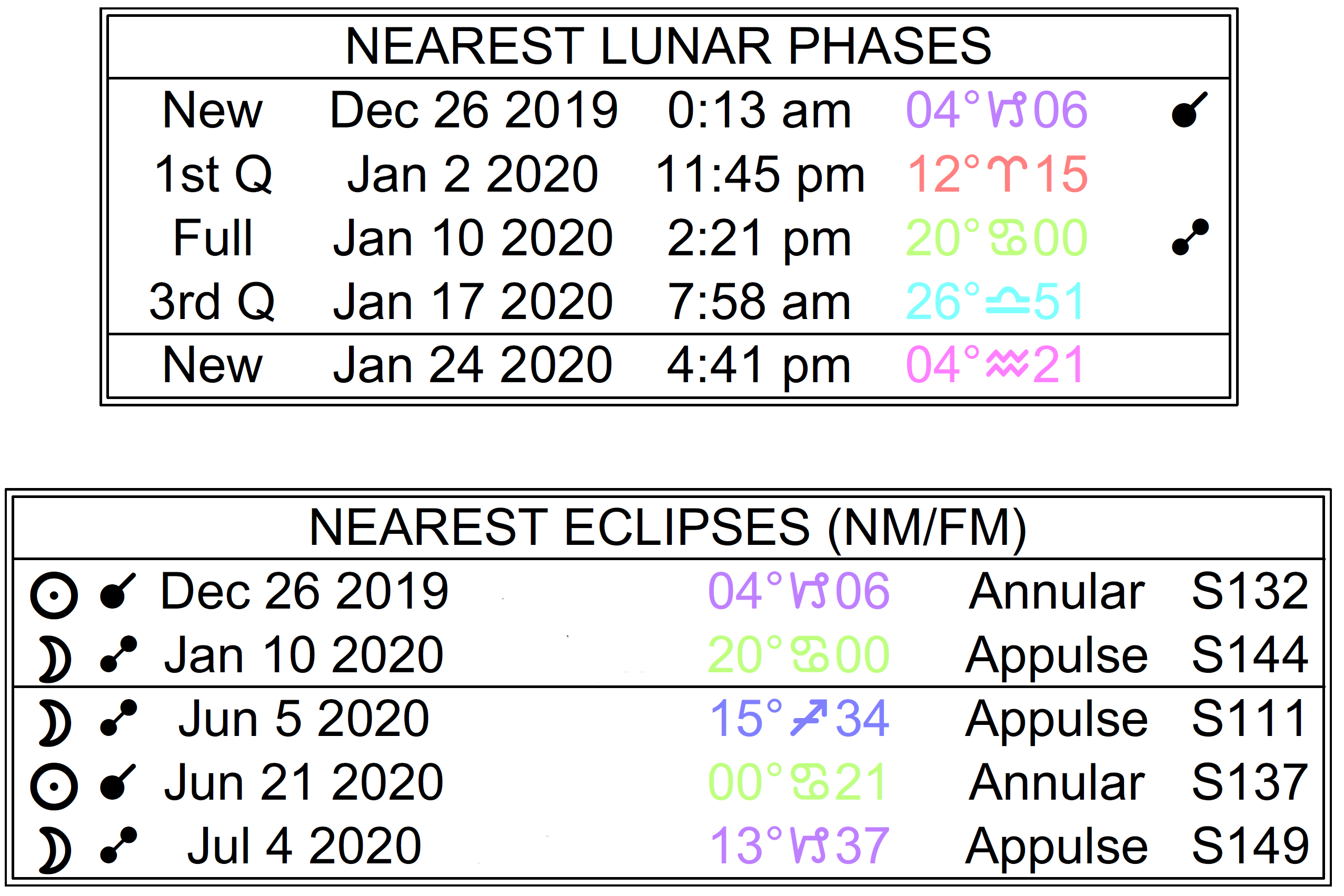This screenshot has height=896, width=1344.
Task: Click the opposition symbol in the Full moon row
Action: 1190,236
